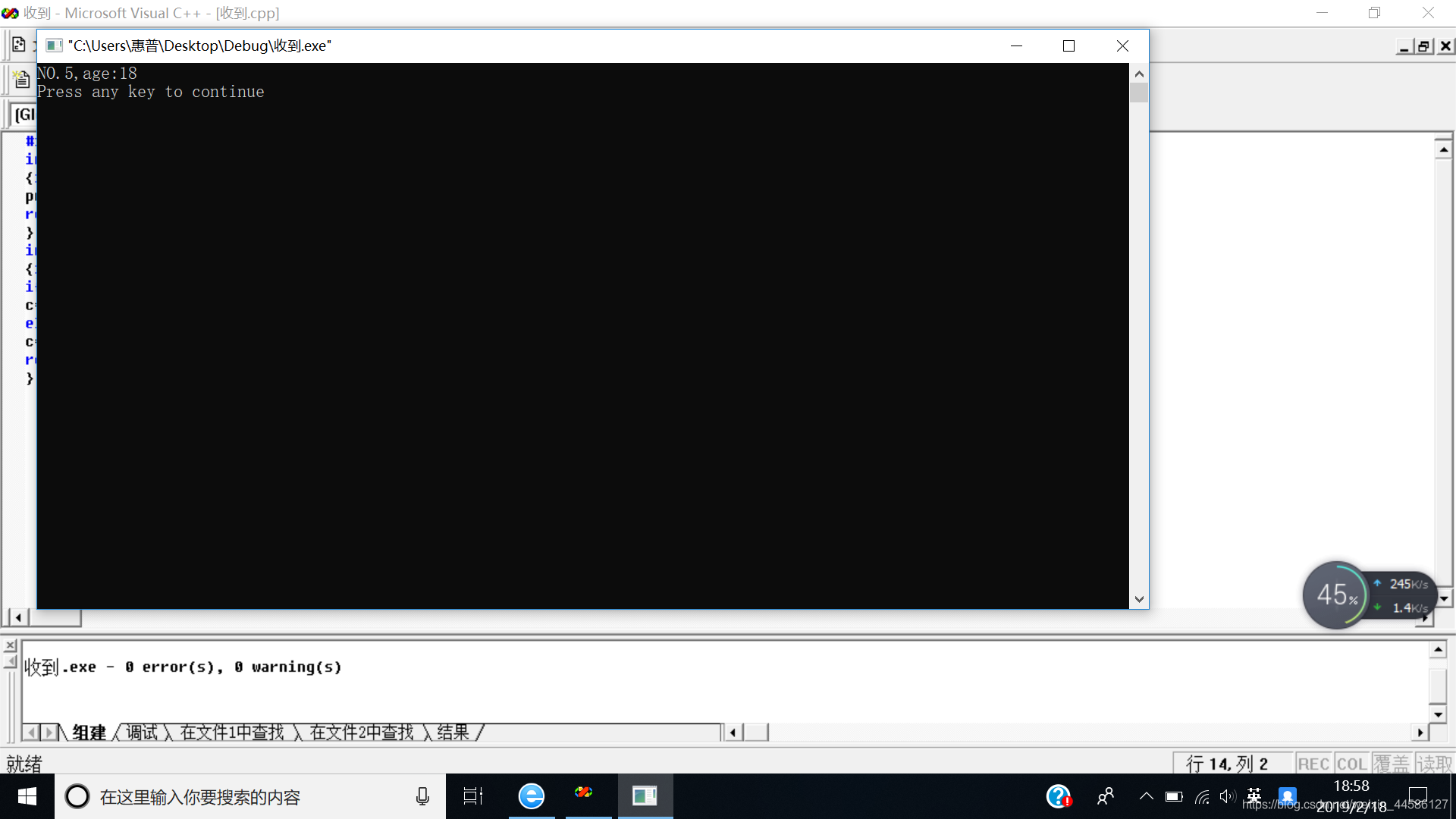This screenshot has width=1456, height=819.
Task: Click editor vertical scrollbar up arrow
Action: (x=1444, y=149)
